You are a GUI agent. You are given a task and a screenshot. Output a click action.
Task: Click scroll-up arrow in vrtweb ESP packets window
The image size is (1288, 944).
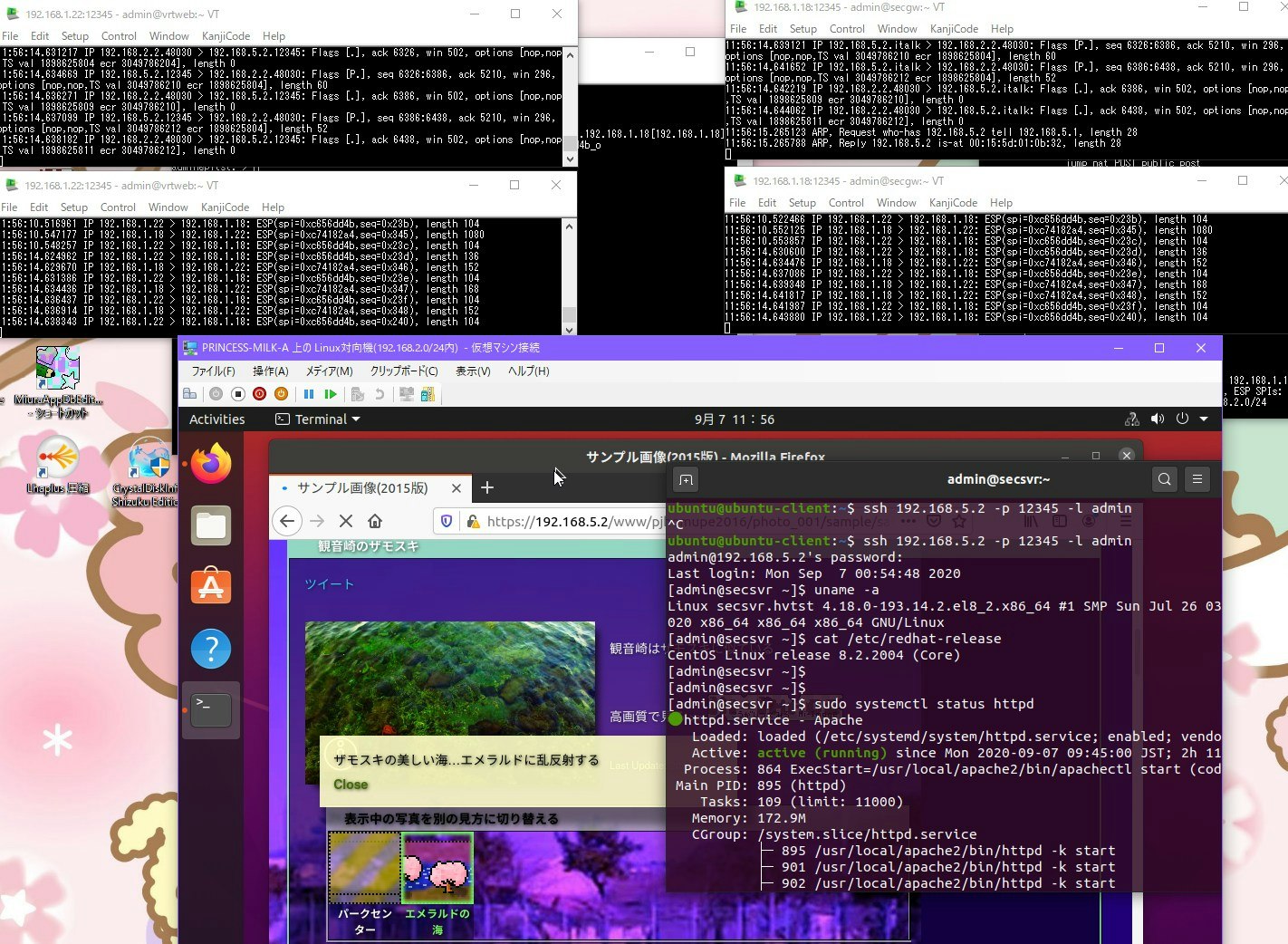[x=569, y=226]
